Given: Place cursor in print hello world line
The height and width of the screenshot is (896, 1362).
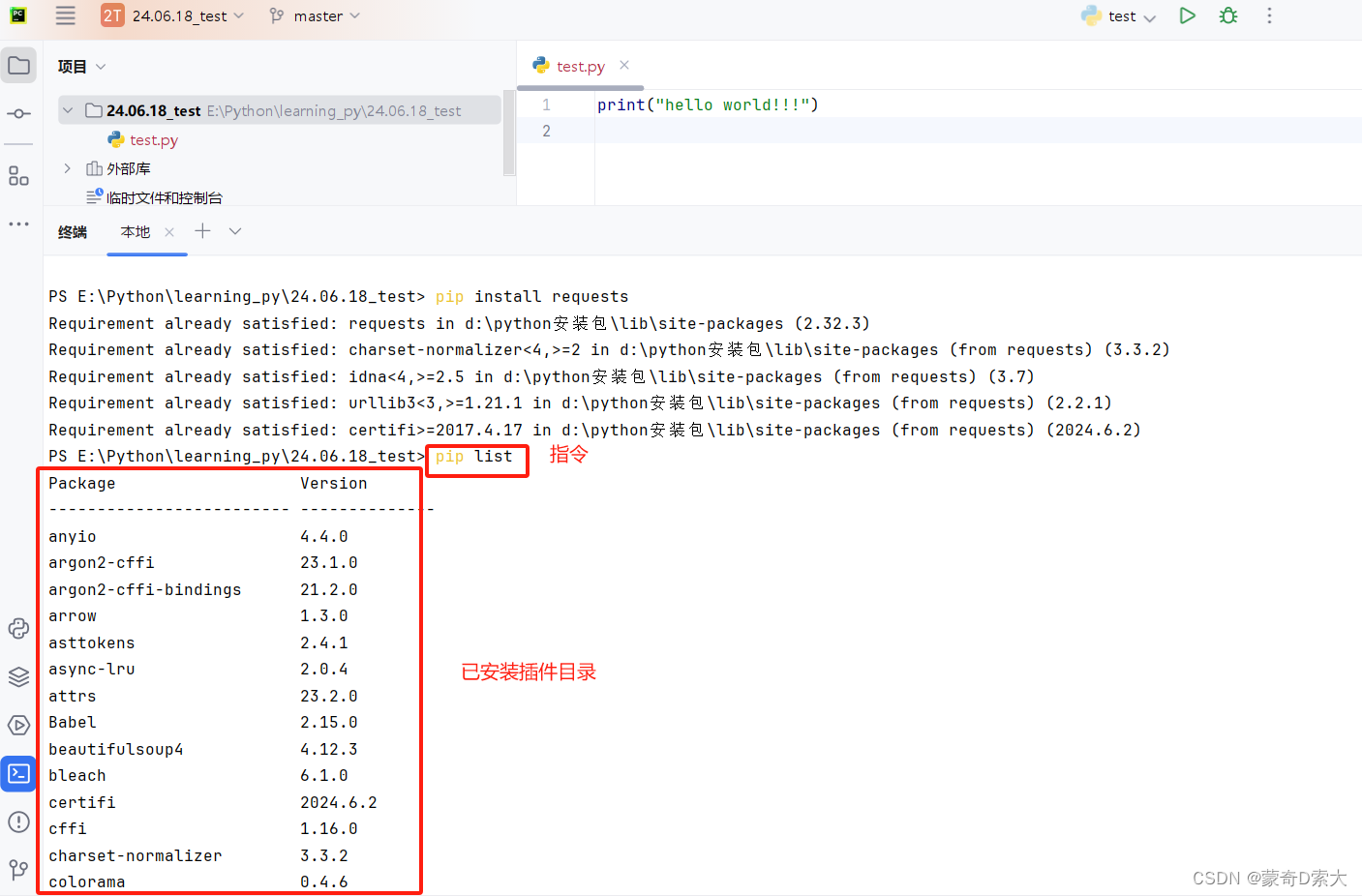Looking at the screenshot, I should click(708, 105).
